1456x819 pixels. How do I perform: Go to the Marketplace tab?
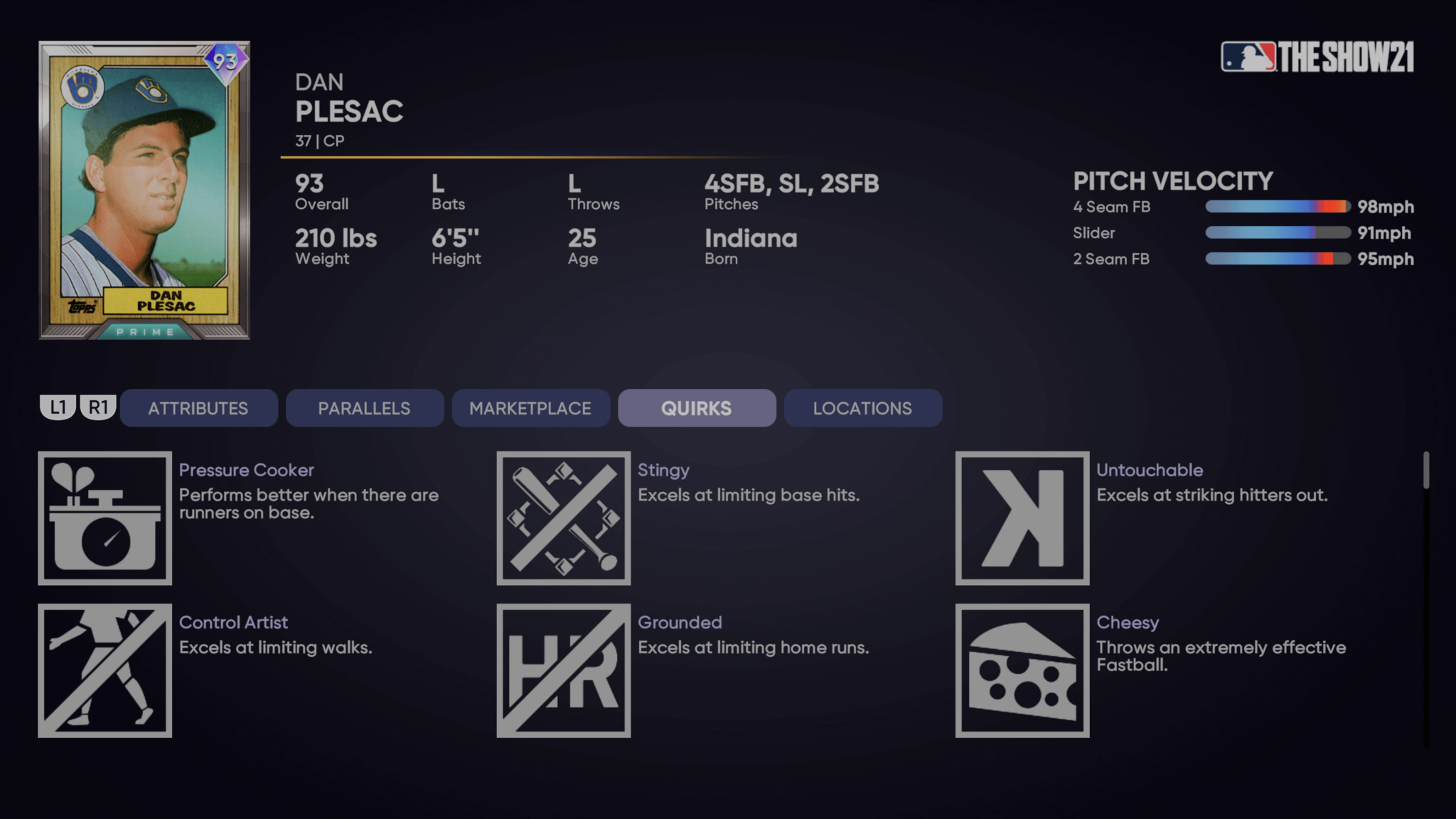click(530, 408)
